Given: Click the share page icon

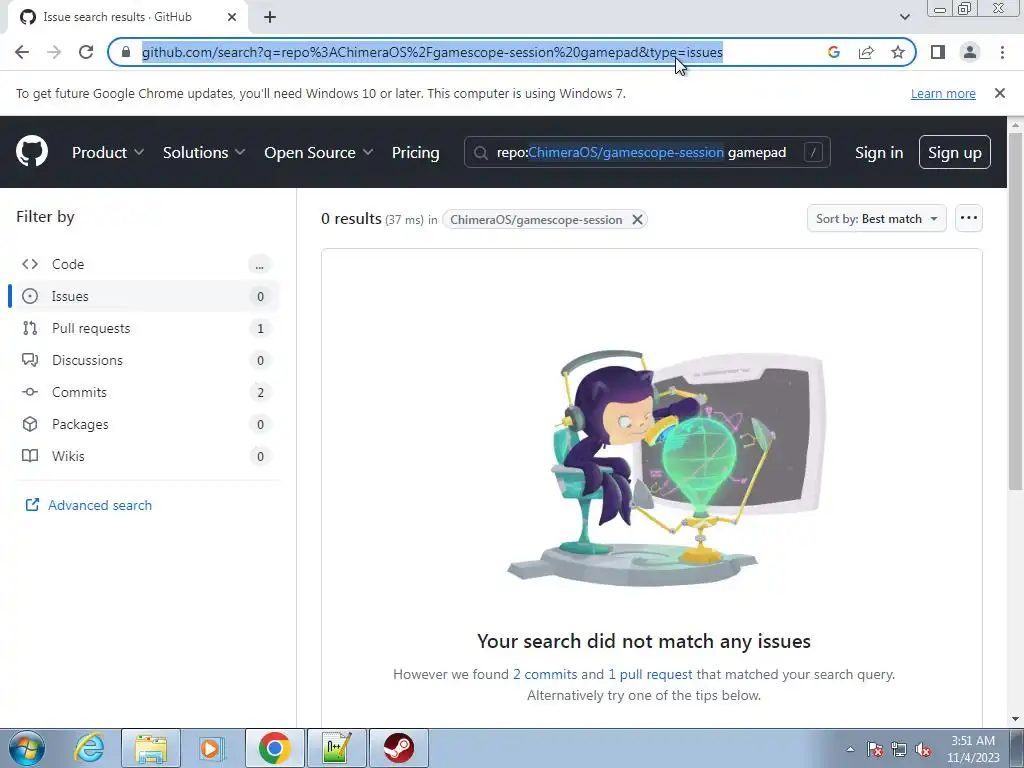Looking at the screenshot, I should click(x=866, y=52).
